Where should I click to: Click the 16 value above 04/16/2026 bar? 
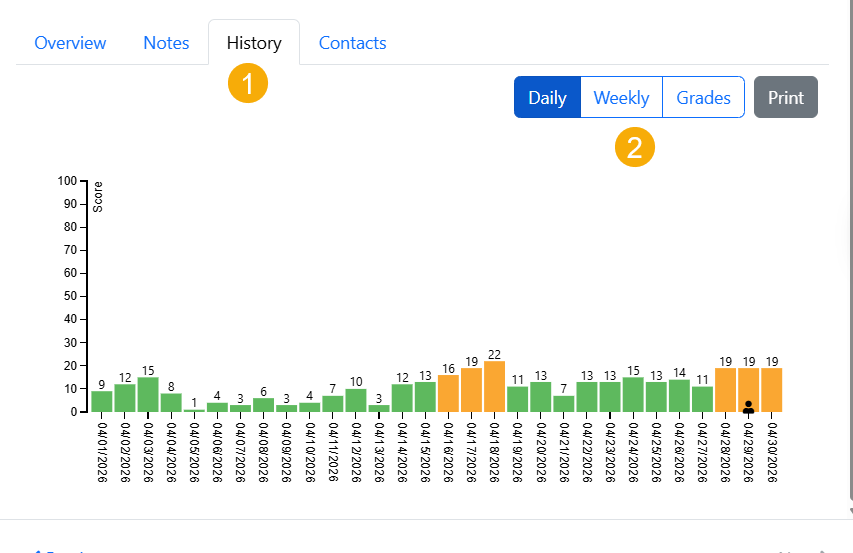pos(448,369)
